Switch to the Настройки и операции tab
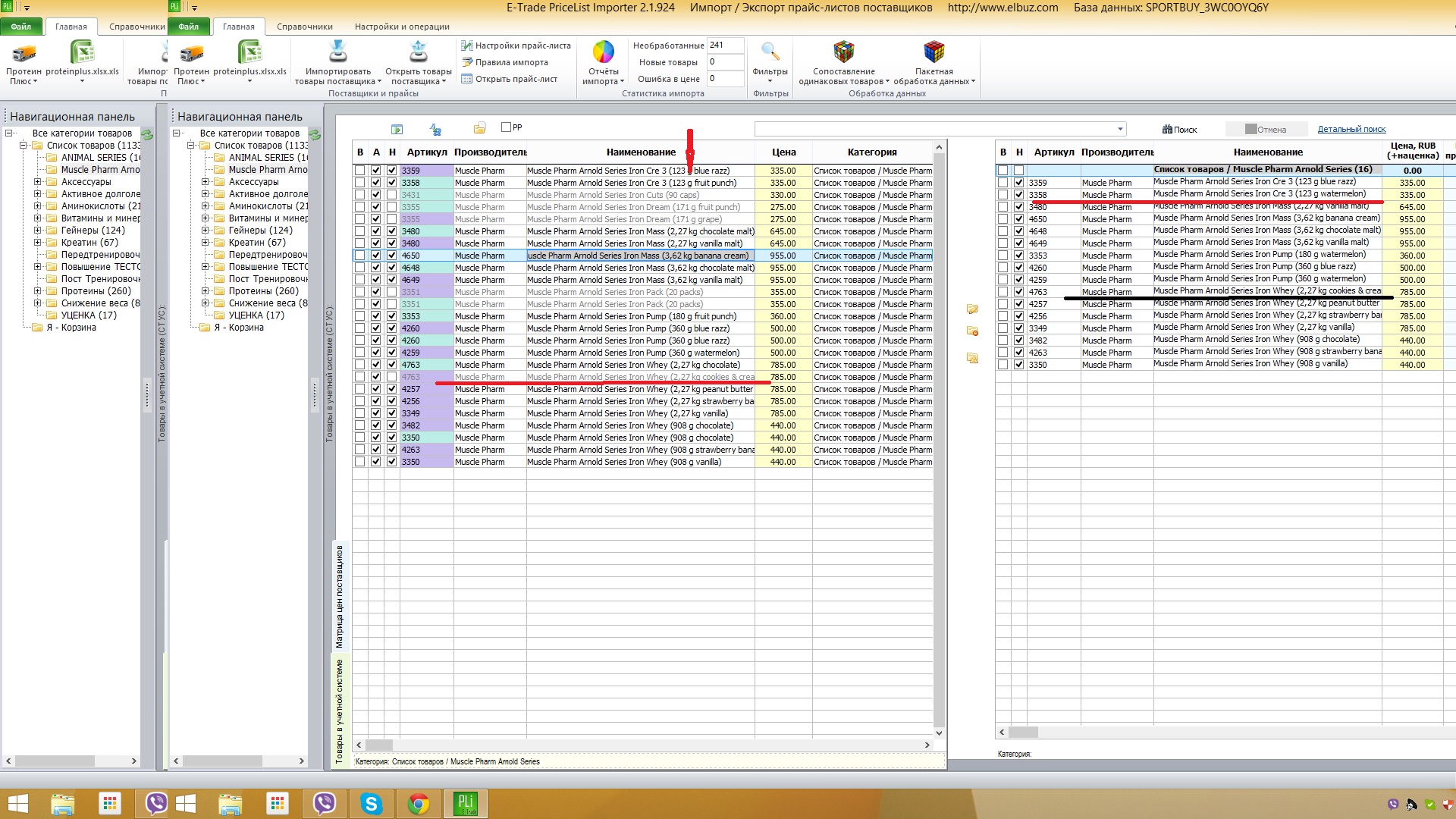The height and width of the screenshot is (819, 1456). click(402, 27)
